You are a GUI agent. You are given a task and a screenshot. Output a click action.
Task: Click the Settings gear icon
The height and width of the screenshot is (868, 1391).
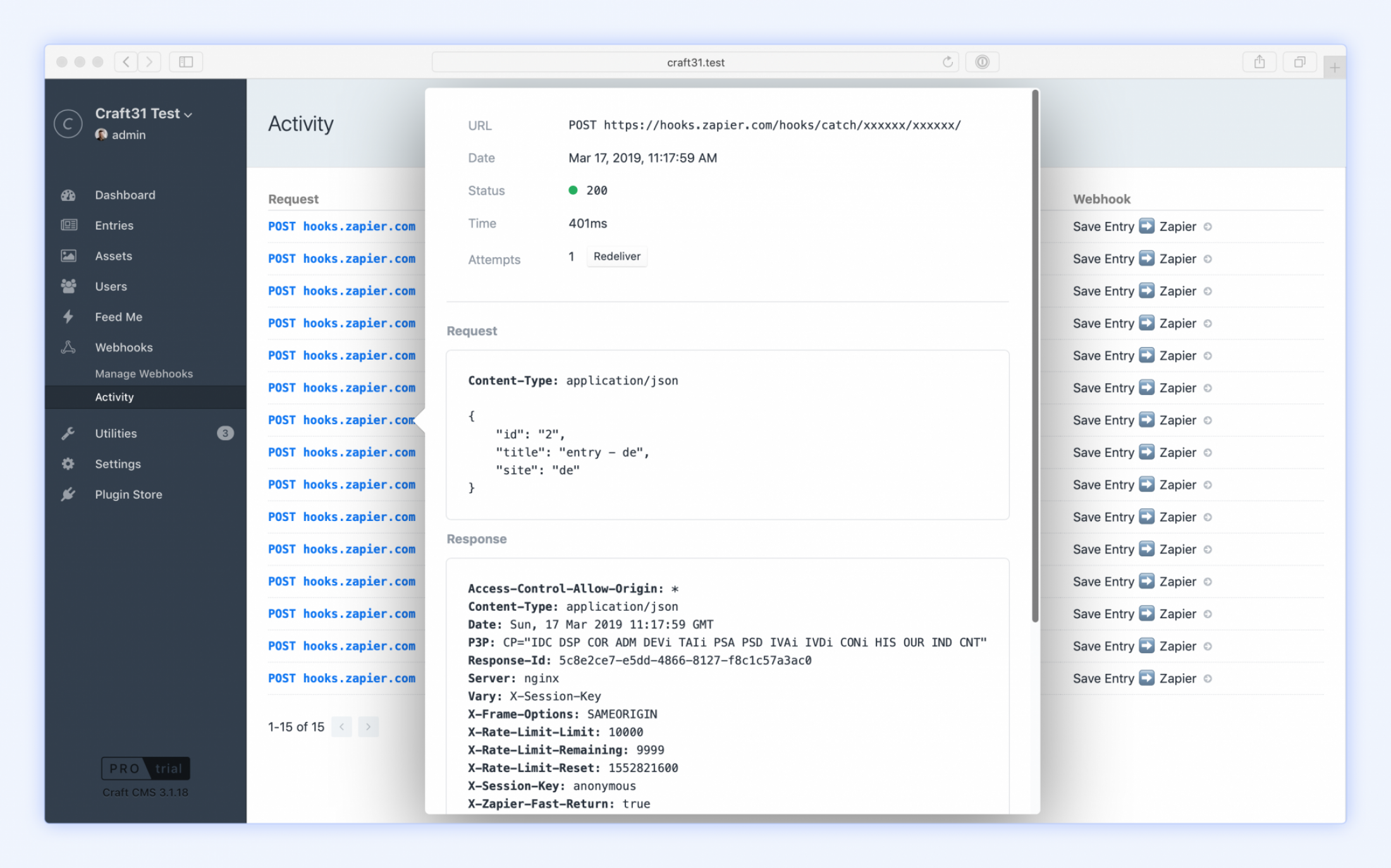68,463
